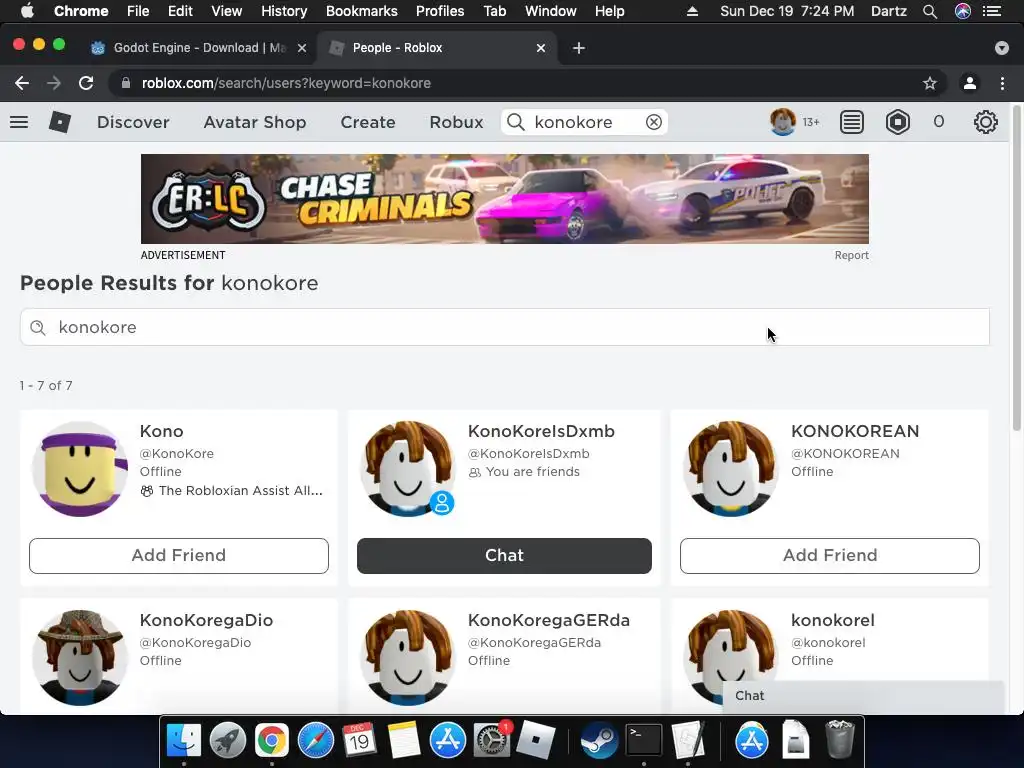
Task: Open the Bookmarks menu
Action: (x=362, y=11)
